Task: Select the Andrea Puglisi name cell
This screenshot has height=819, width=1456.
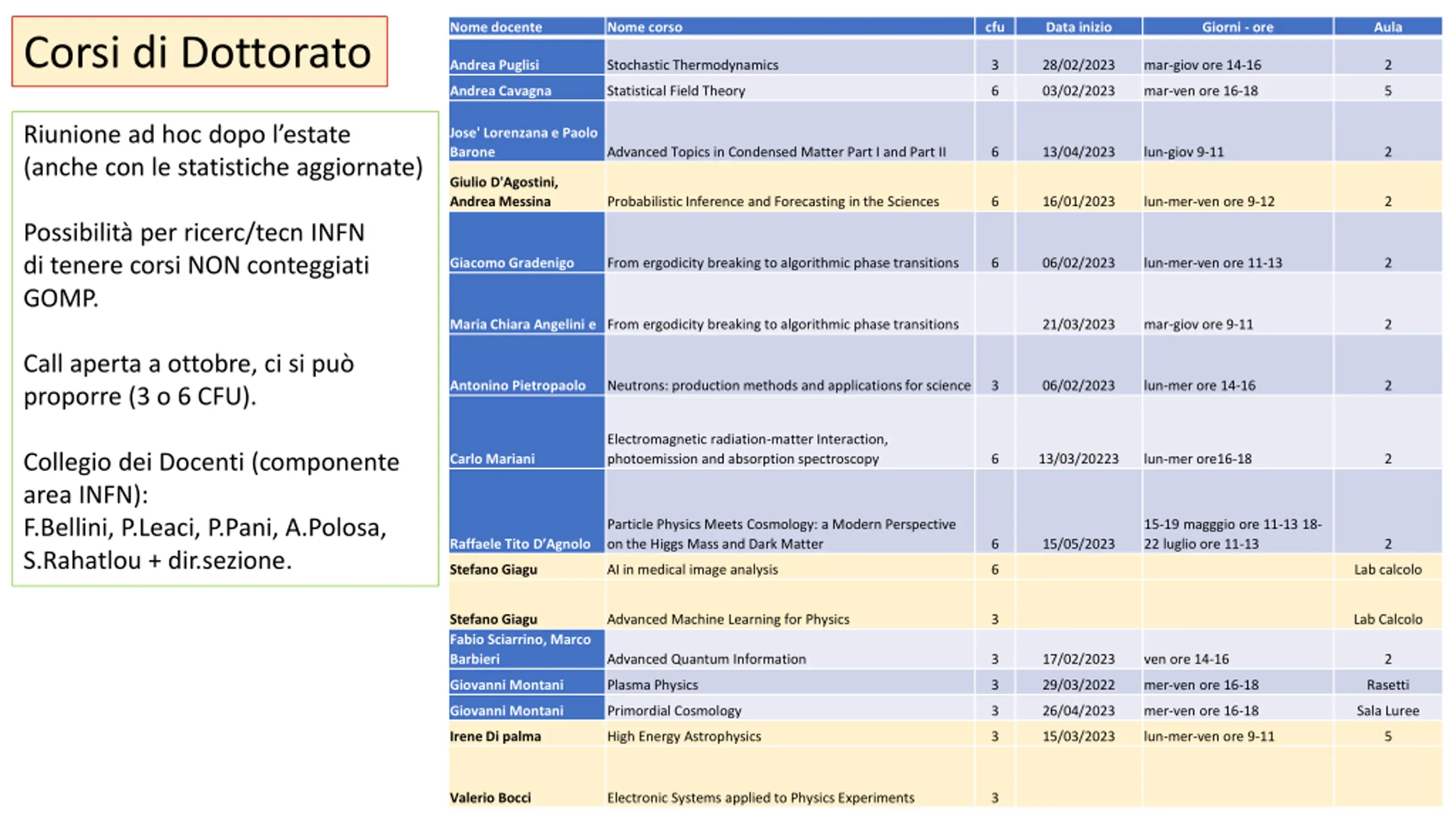Action: tap(495, 64)
